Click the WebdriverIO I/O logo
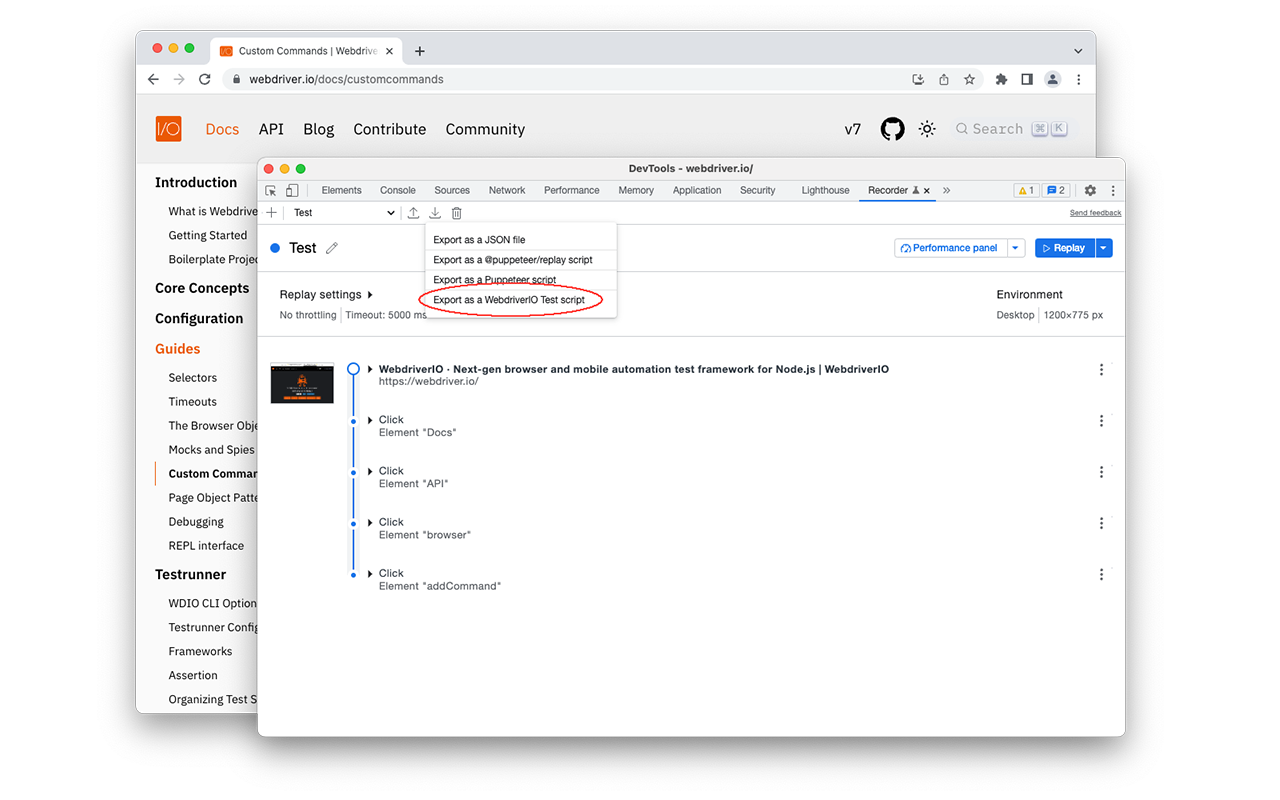Screen dimensions: 1280x800 [169, 129]
